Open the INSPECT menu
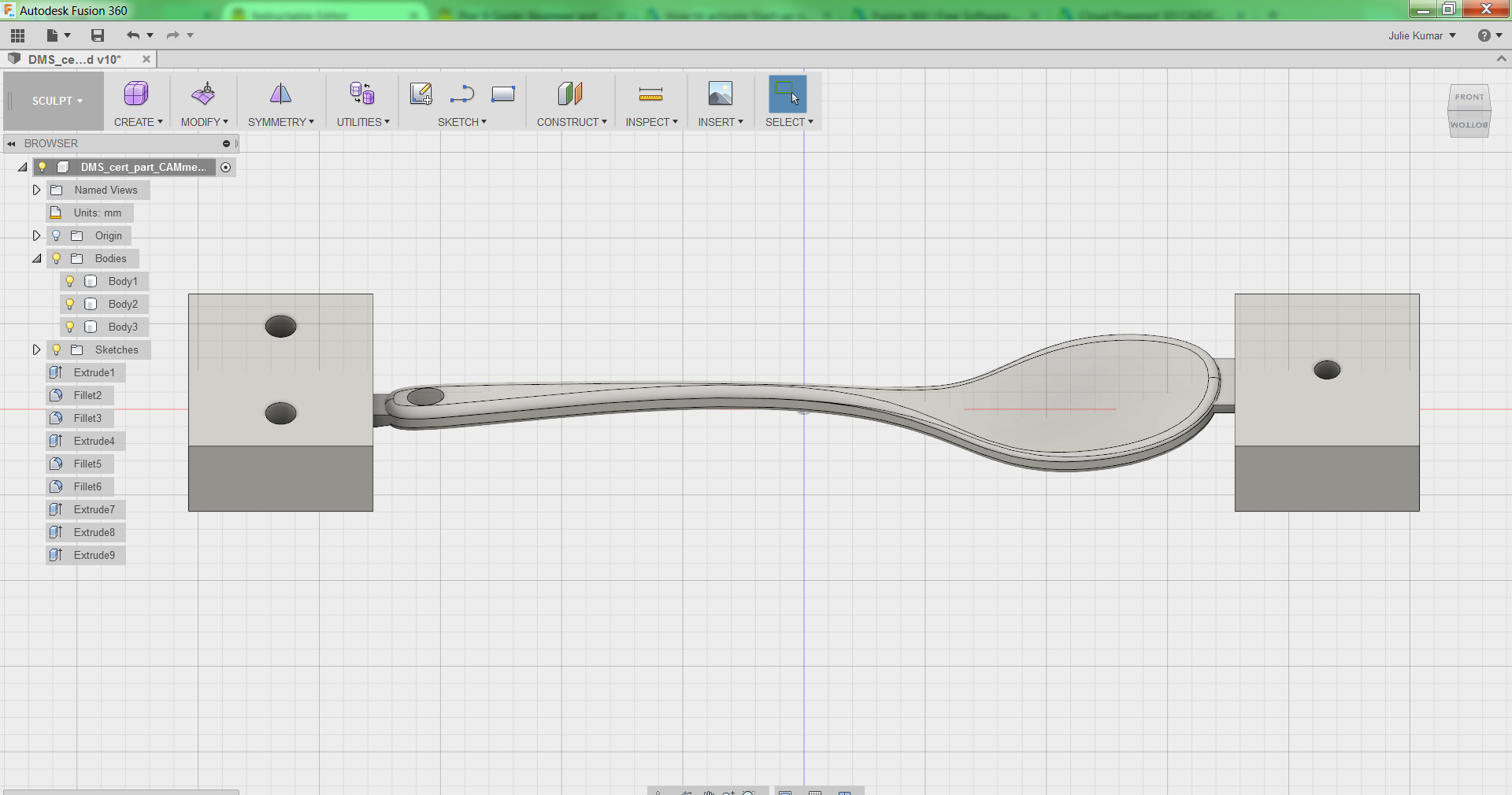This screenshot has height=795, width=1512. [x=651, y=122]
